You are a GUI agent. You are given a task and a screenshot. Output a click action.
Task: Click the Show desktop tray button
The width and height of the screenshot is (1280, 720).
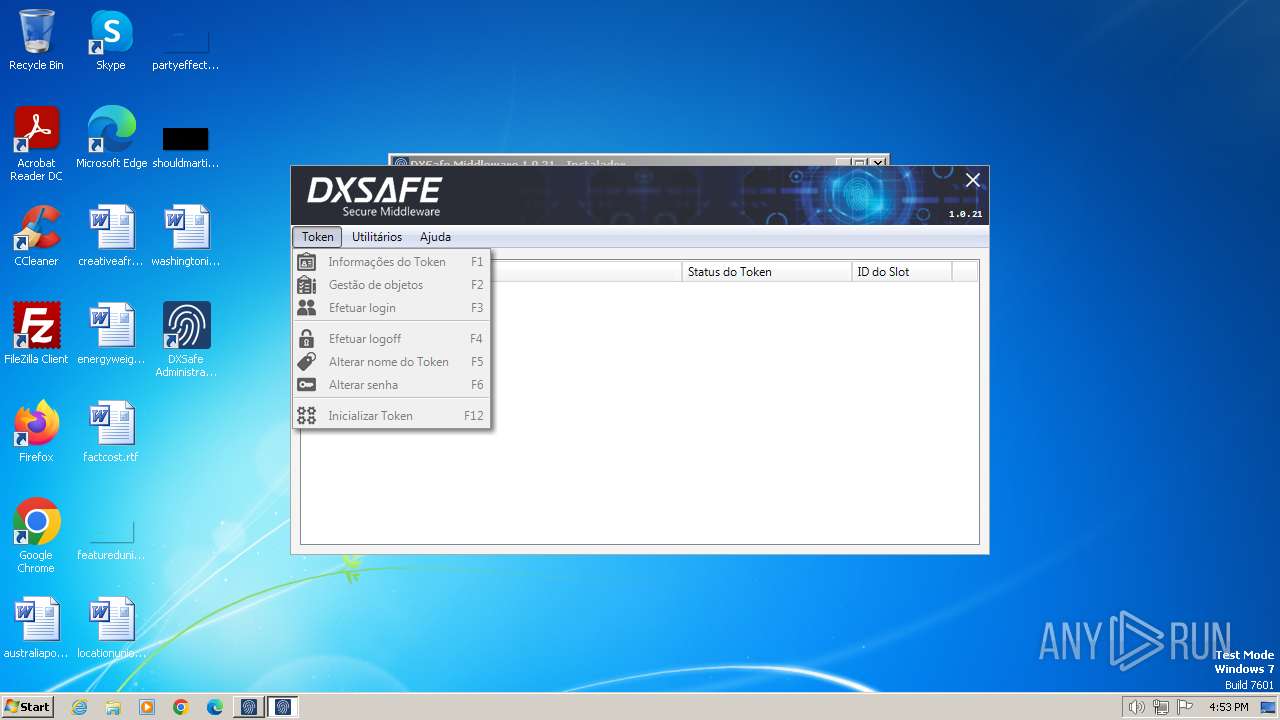coord(1269,707)
